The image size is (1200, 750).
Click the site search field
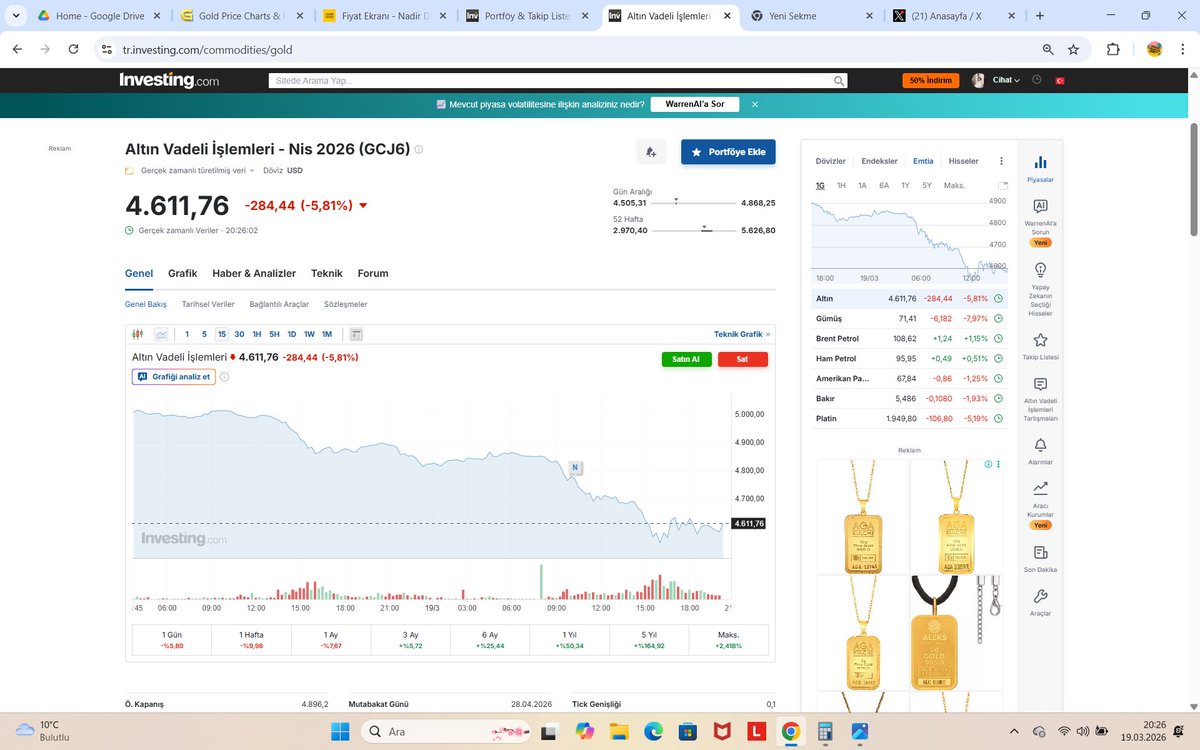tap(558, 81)
